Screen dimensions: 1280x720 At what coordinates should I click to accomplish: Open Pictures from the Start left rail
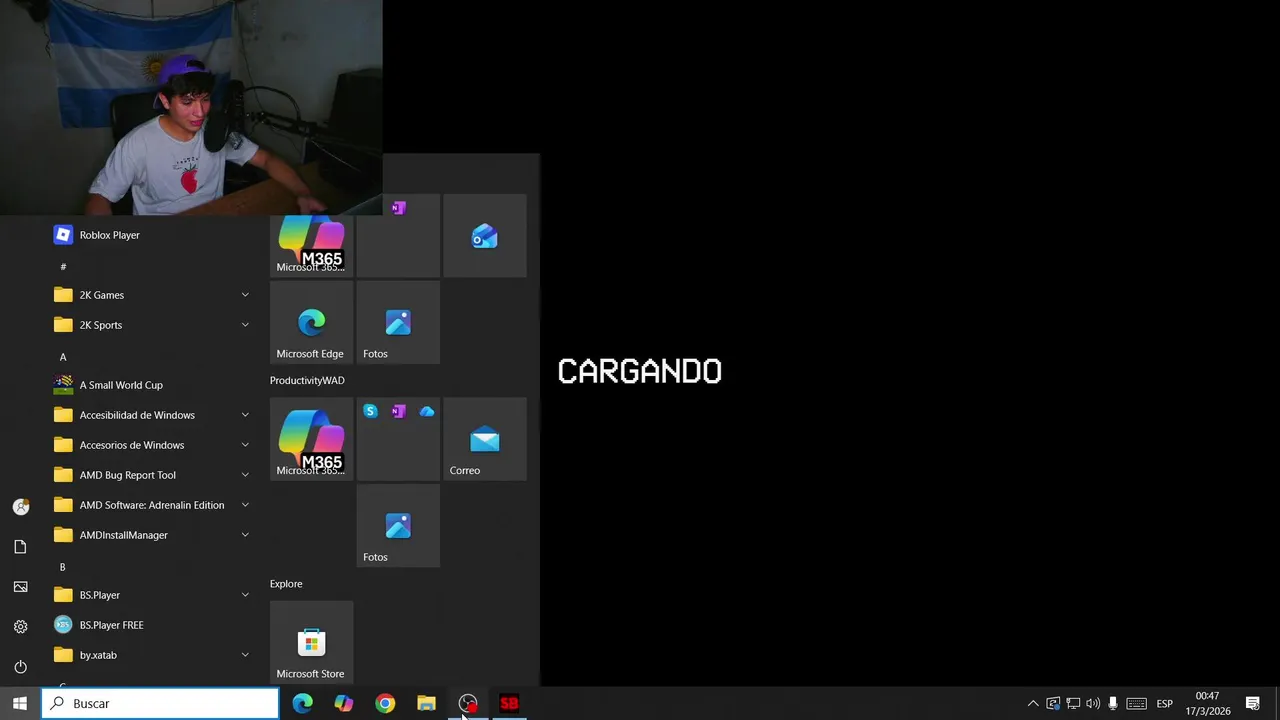20,587
